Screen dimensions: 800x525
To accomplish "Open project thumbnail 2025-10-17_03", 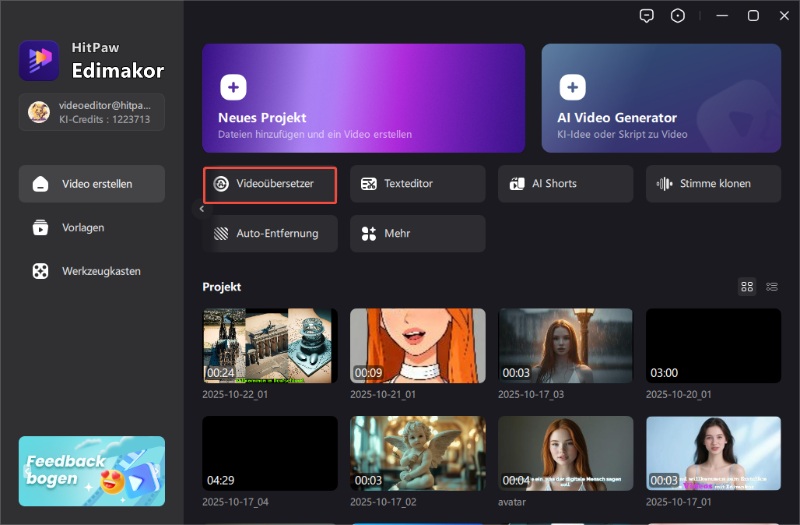I will (565, 345).
